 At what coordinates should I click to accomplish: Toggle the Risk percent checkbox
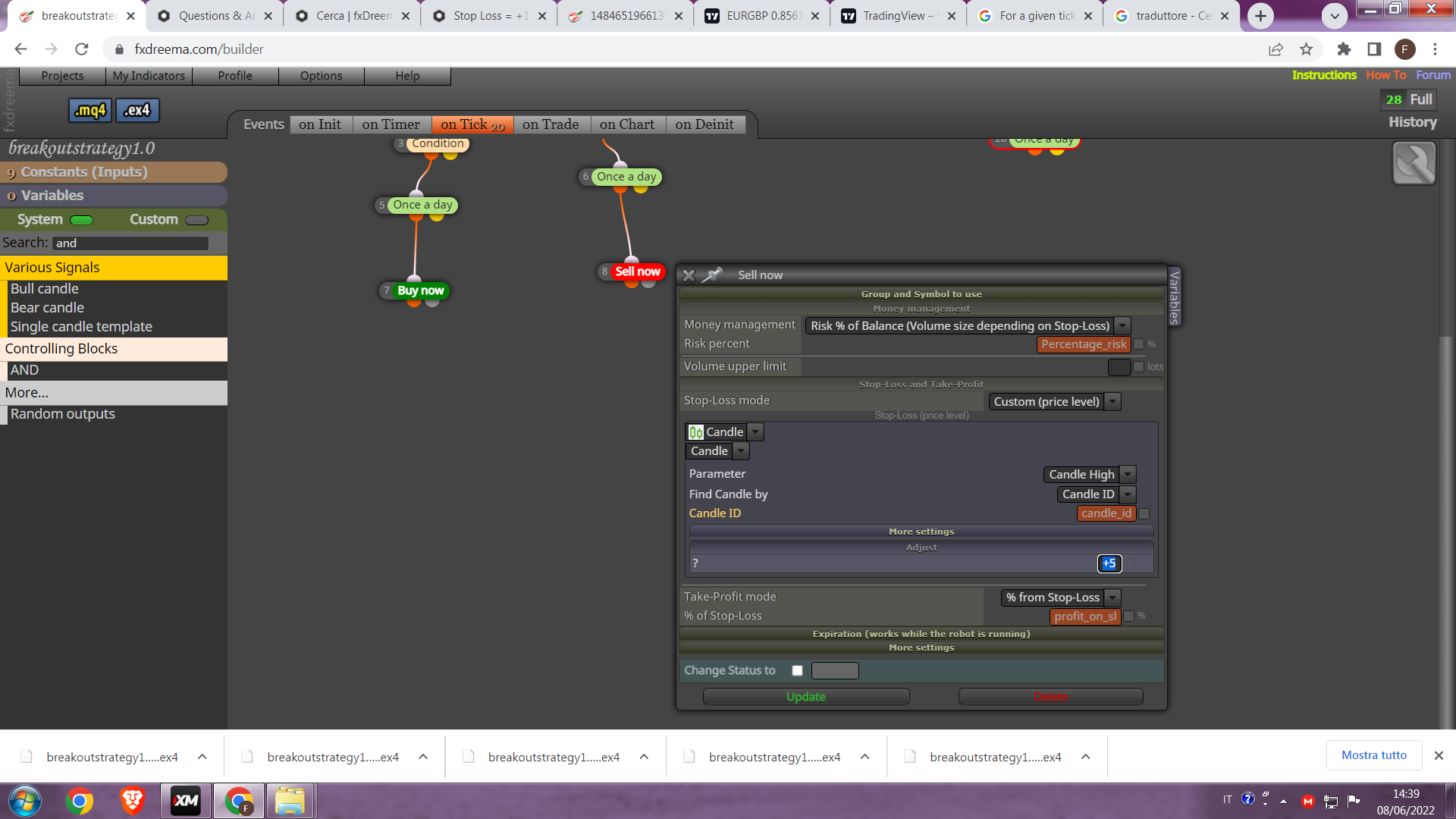point(1138,344)
